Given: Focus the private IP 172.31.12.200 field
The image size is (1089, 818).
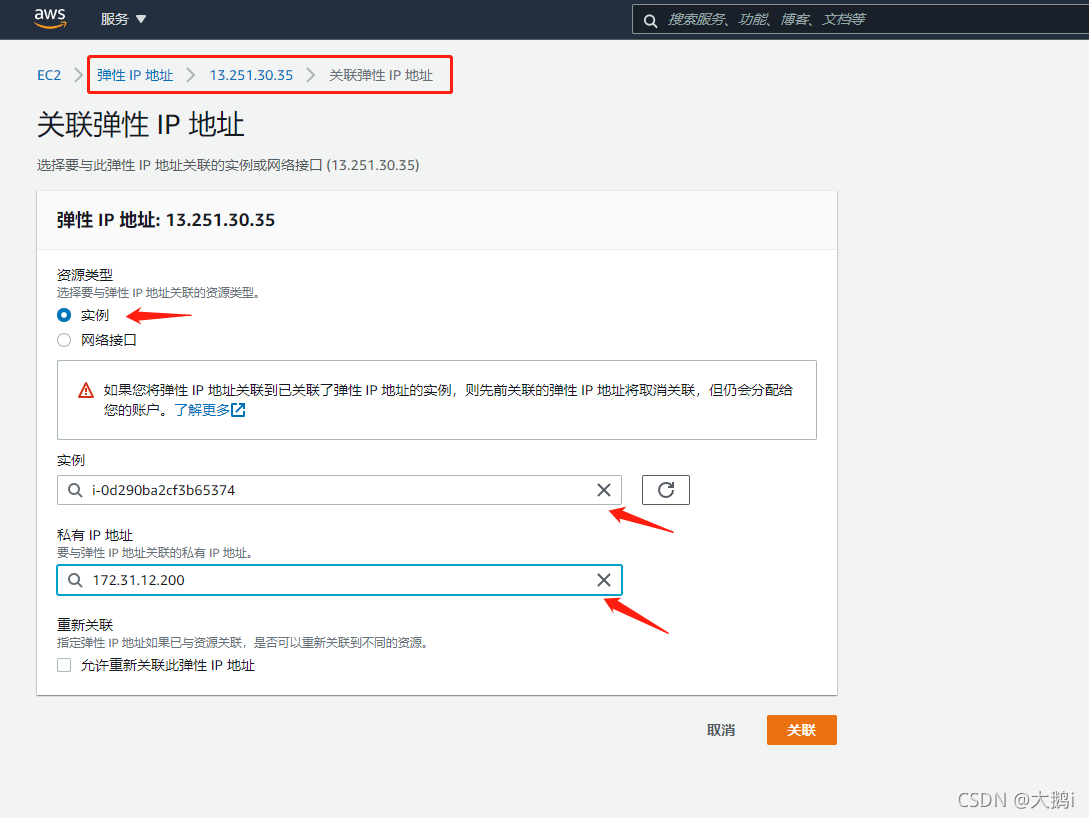Looking at the screenshot, I should coord(340,580).
